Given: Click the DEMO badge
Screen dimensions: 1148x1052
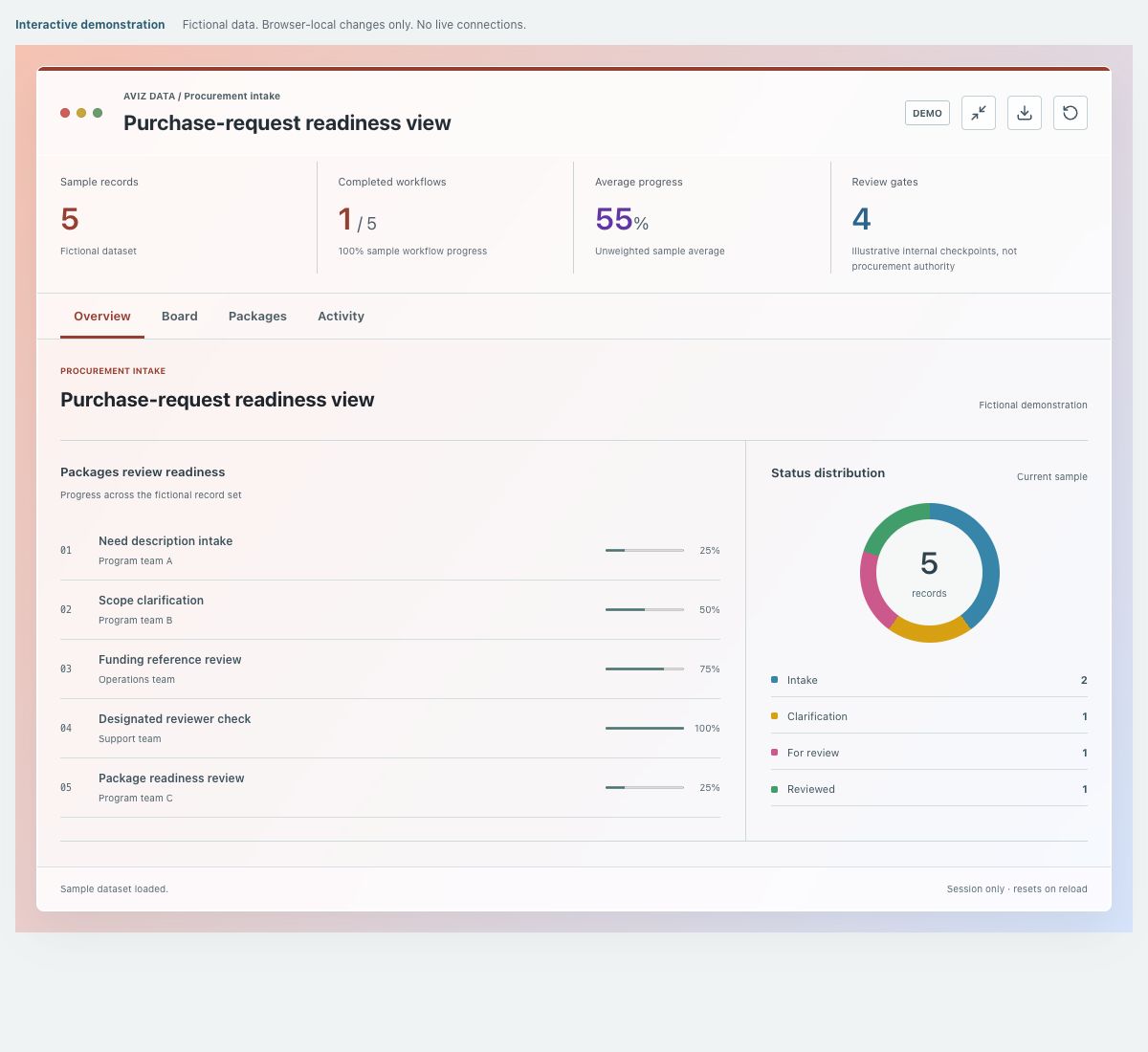Looking at the screenshot, I should (927, 113).
